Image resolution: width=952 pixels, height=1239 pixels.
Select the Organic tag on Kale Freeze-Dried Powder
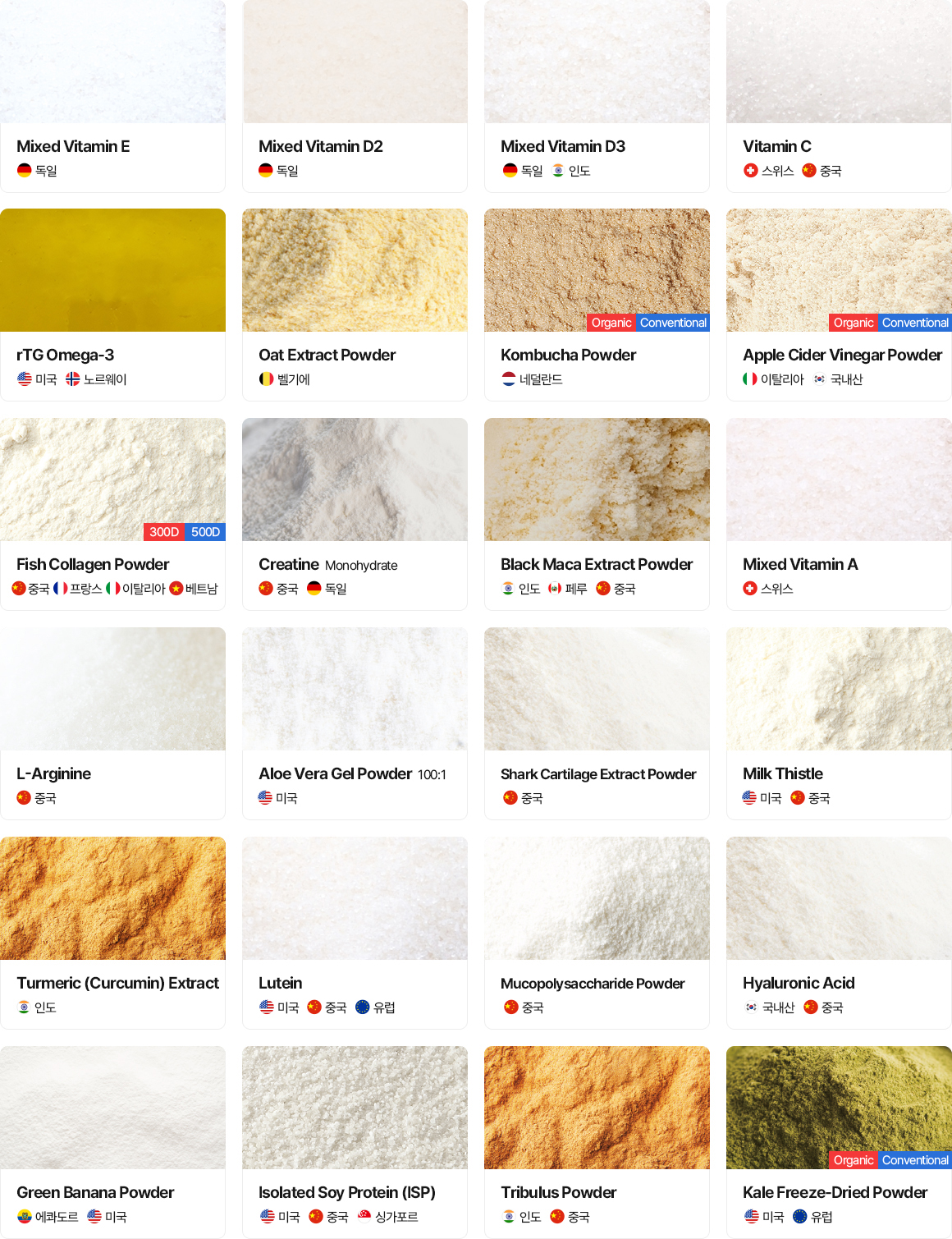click(x=854, y=1160)
